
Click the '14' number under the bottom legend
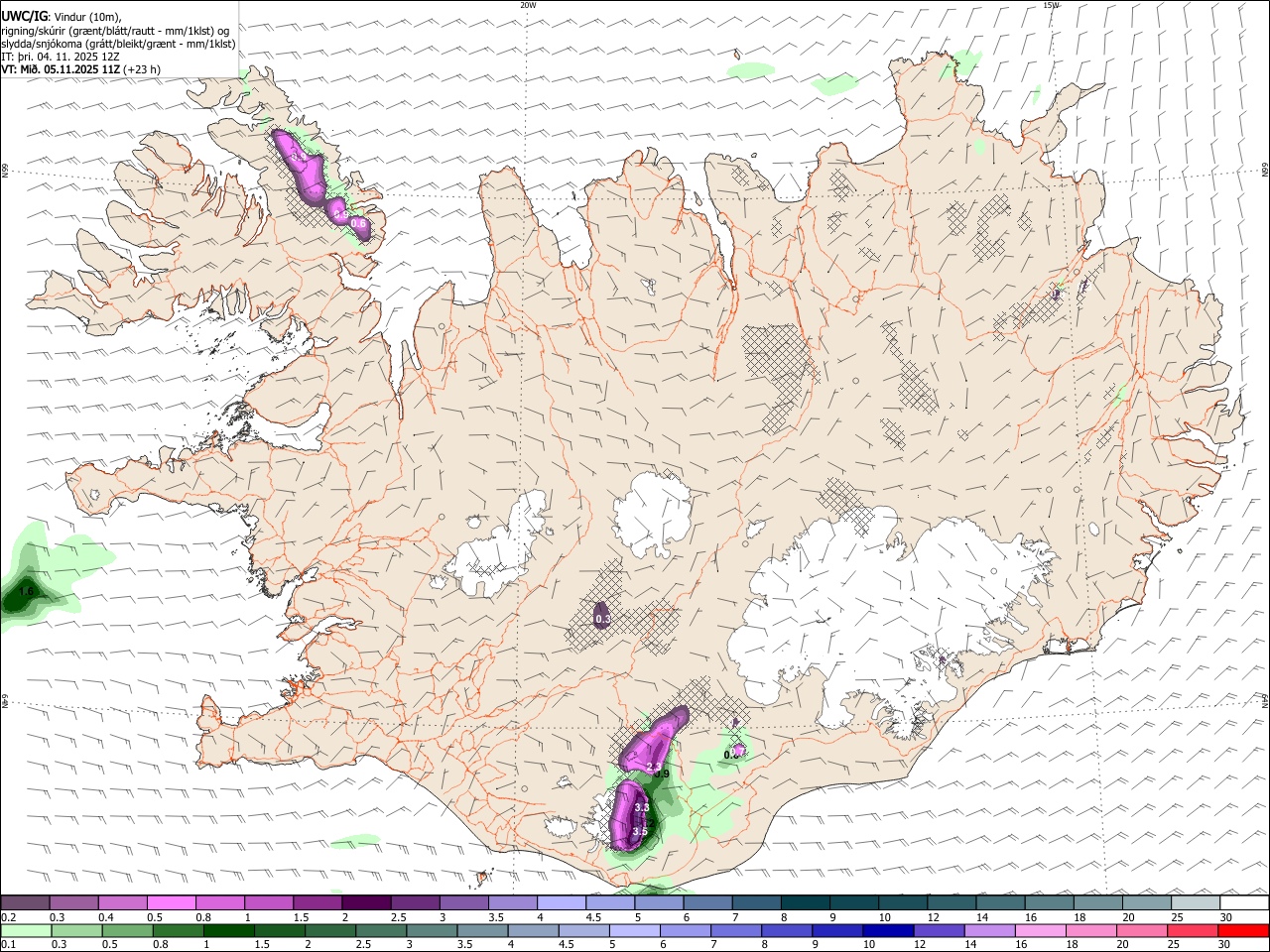tap(971, 945)
